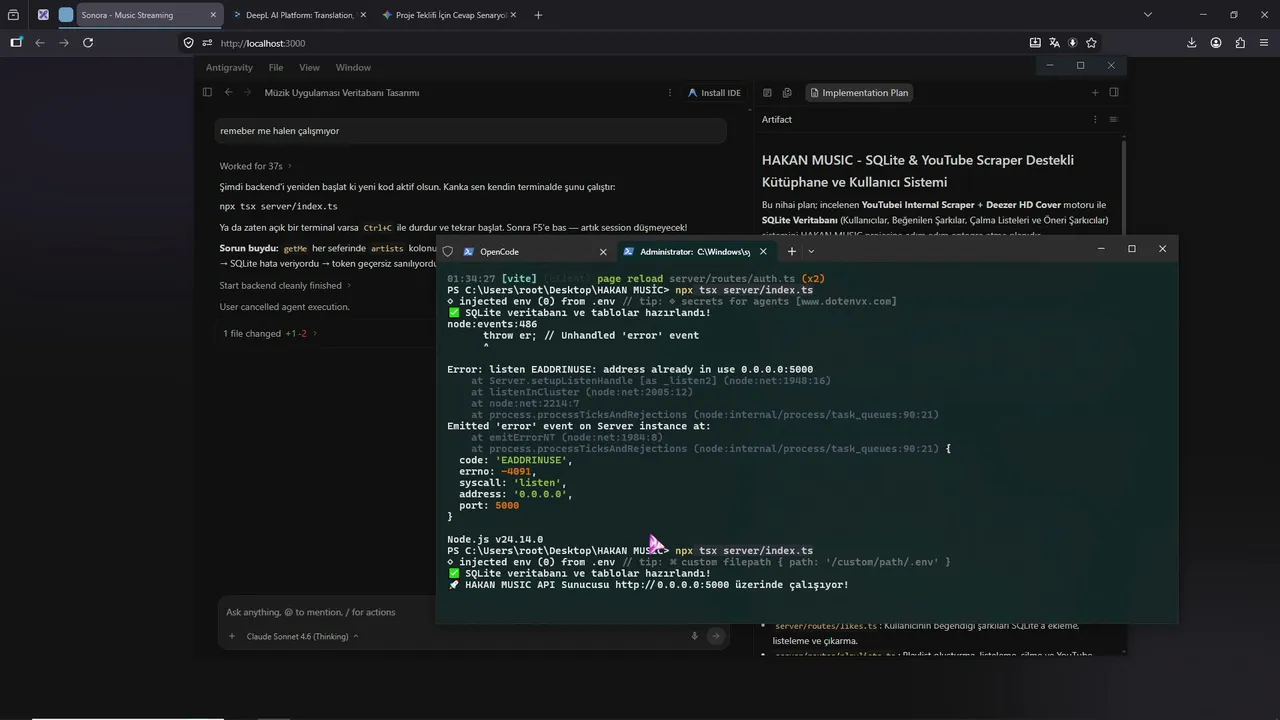Open the browser extensions icon
Image resolution: width=1280 pixels, height=720 pixels.
pos(1240,43)
